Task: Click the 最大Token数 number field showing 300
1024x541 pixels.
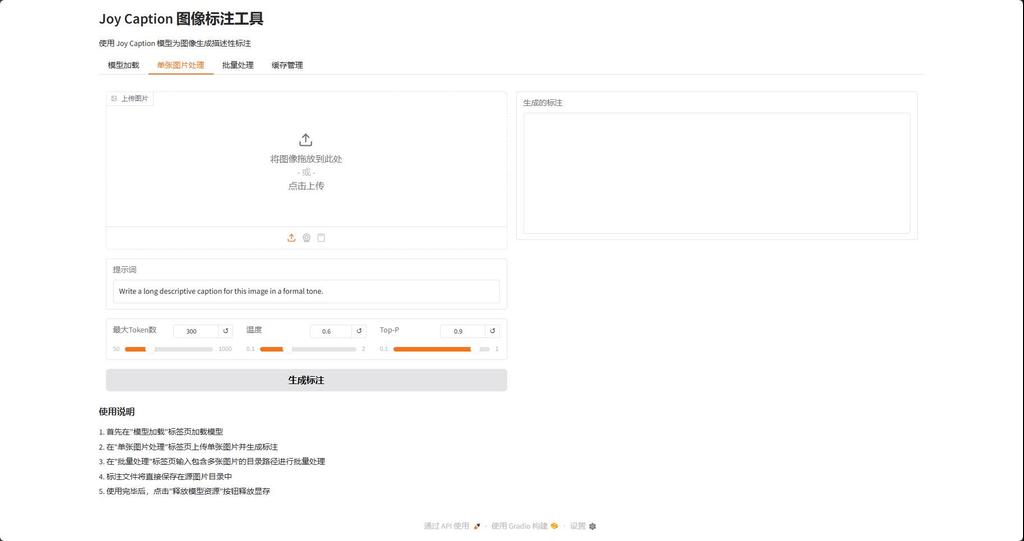Action: (x=195, y=331)
